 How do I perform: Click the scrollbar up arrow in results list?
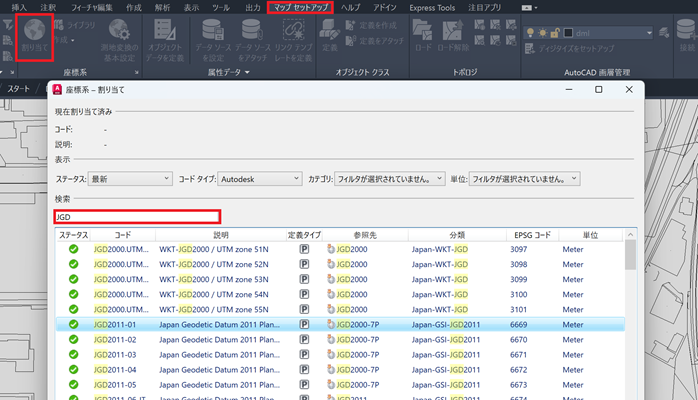(x=630, y=234)
